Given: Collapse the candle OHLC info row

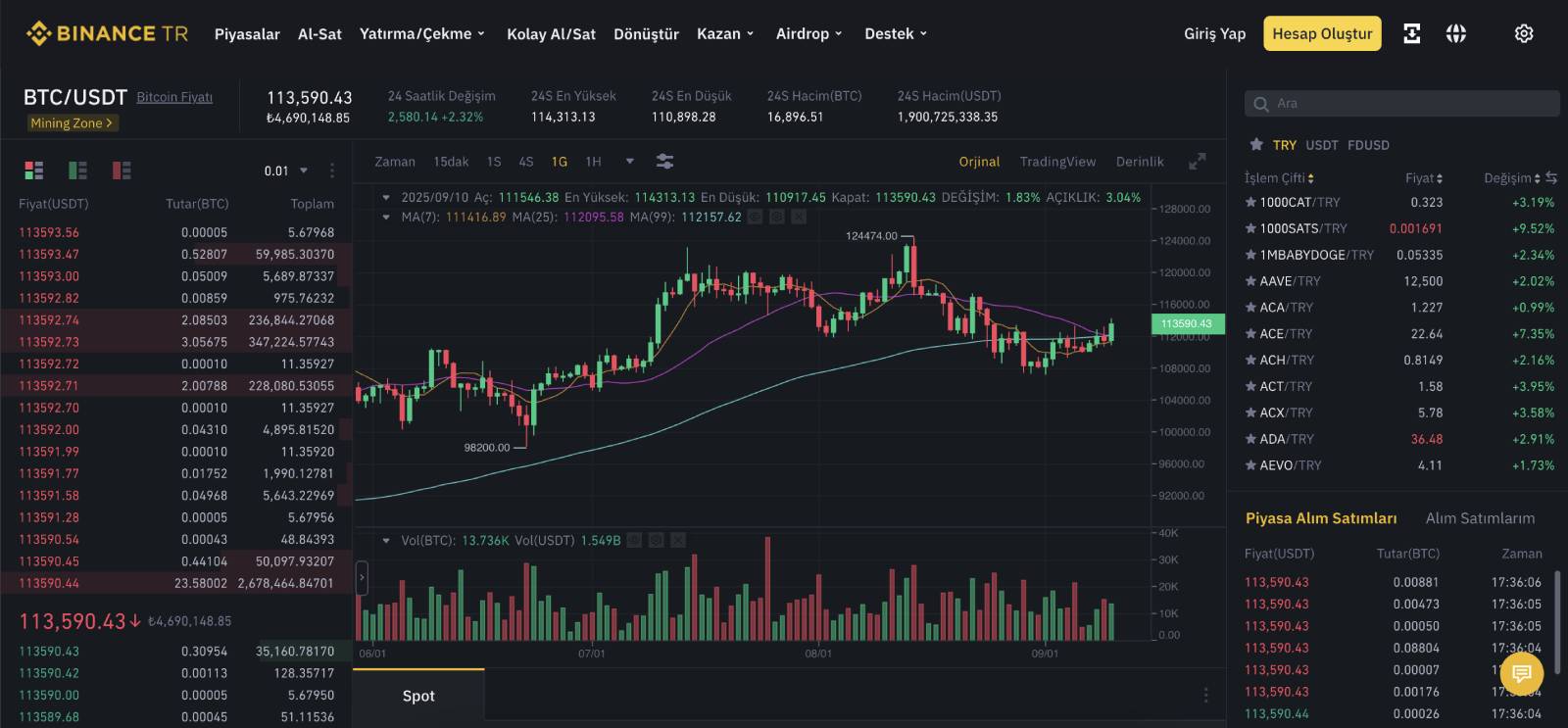Looking at the screenshot, I should click(x=387, y=198).
